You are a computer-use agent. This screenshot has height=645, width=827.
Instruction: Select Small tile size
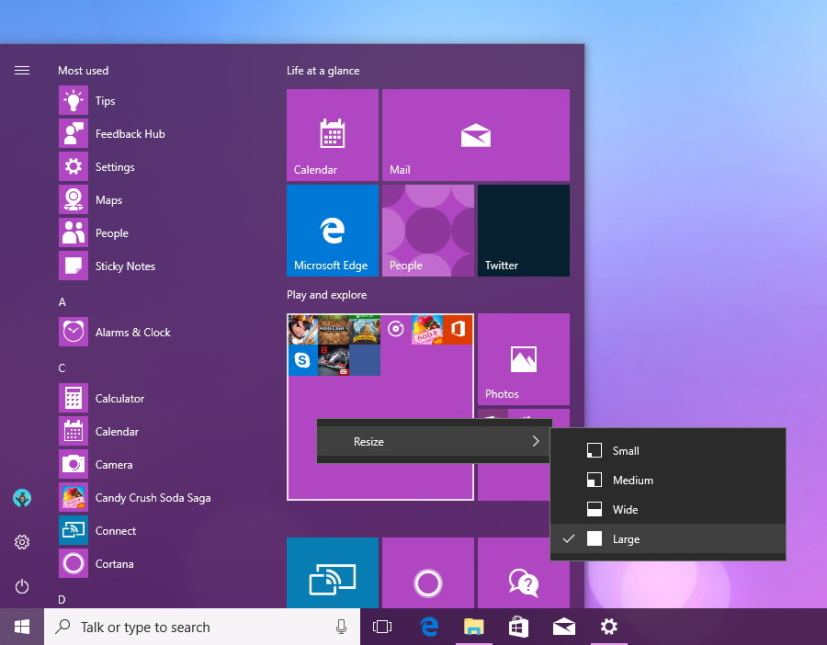coord(668,450)
